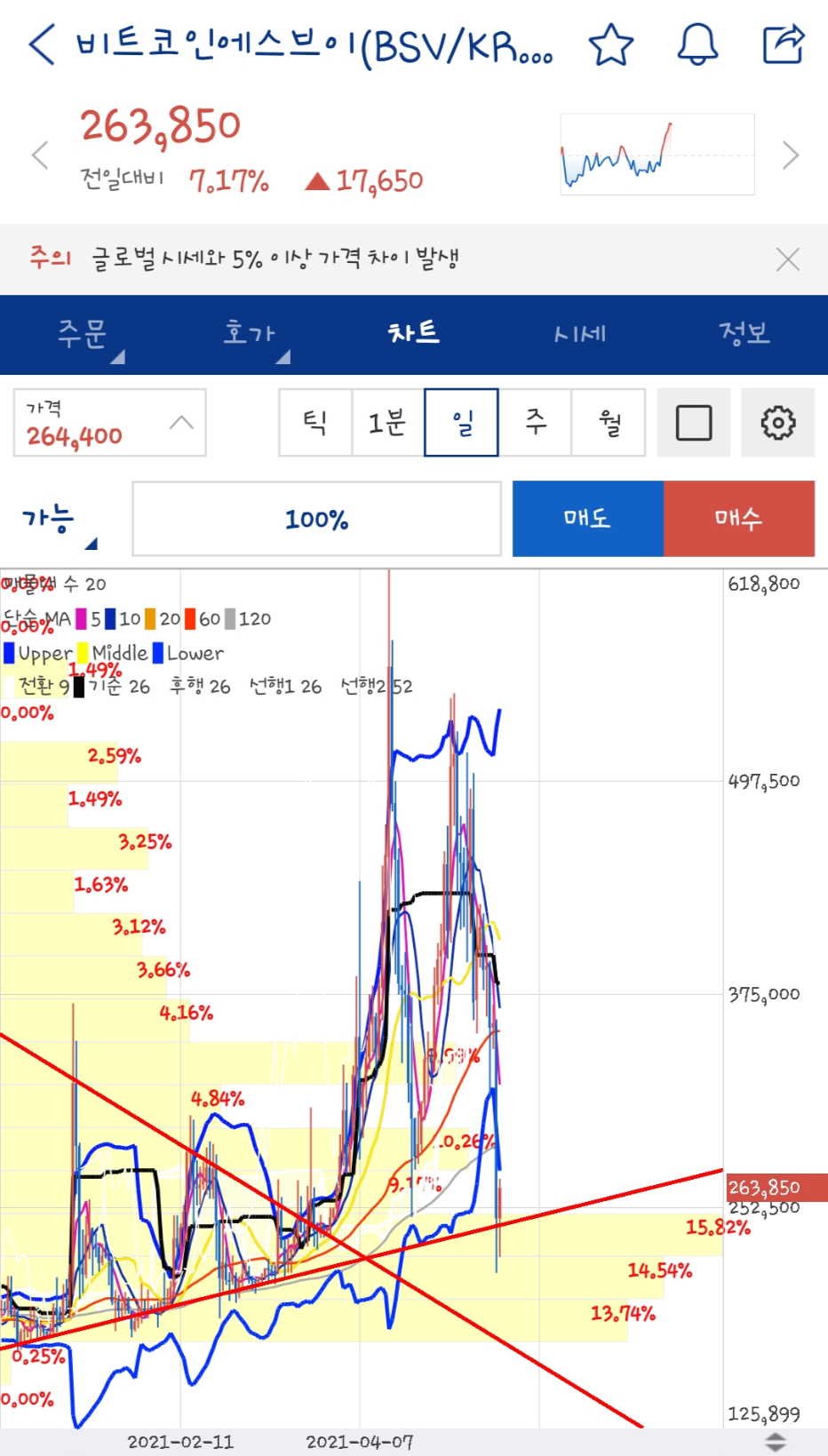Select the 월 monthly chart interval
Viewport: 828px width, 1456px height.
(x=609, y=423)
